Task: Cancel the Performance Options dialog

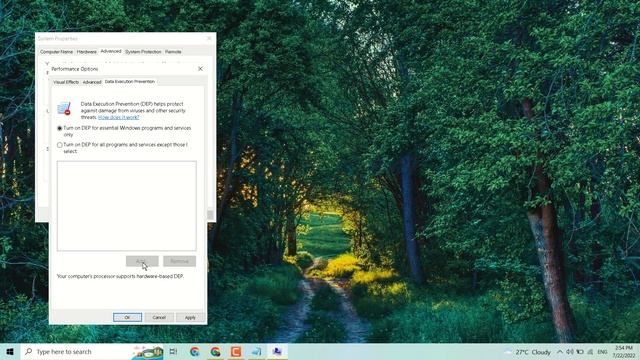Action: [159, 318]
